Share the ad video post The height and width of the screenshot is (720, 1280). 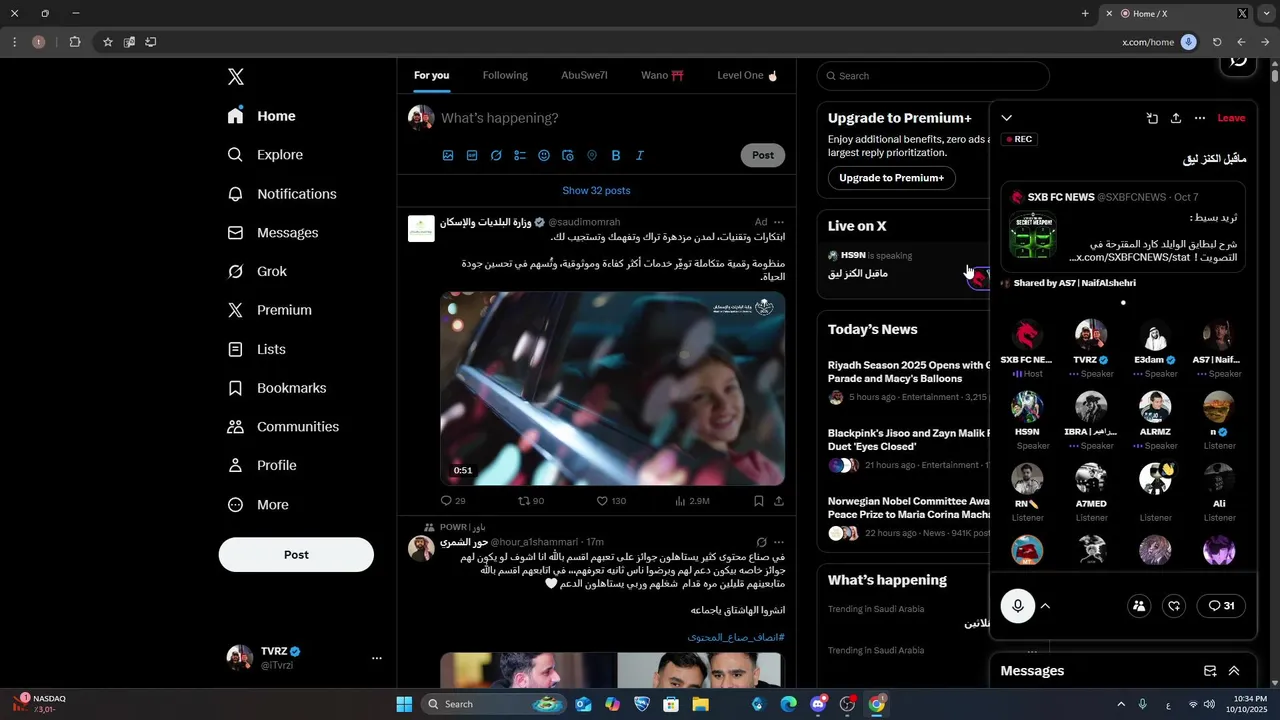[x=779, y=501]
